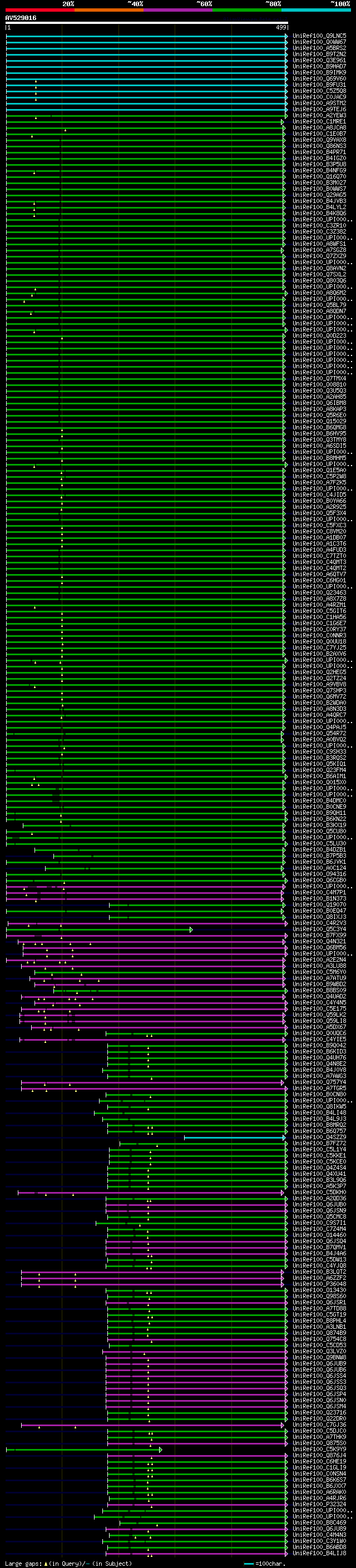Viewport: 356px width, 1568px height.
Task: Open hit UniRef100_Q19070
Action: 319,904
